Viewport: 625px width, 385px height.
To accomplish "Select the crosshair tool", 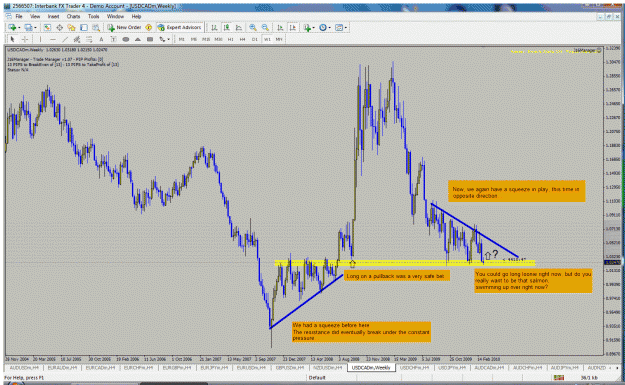I will point(25,39).
